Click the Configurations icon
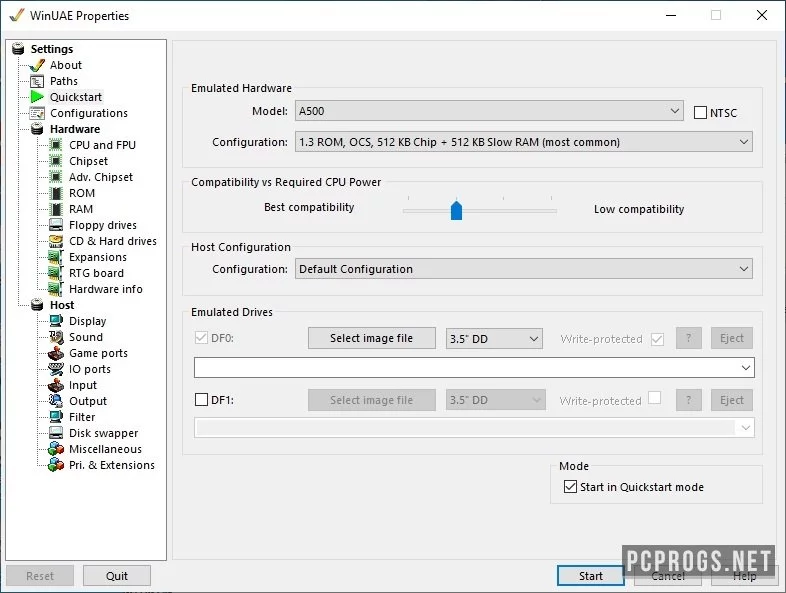The image size is (786, 593). [x=37, y=113]
